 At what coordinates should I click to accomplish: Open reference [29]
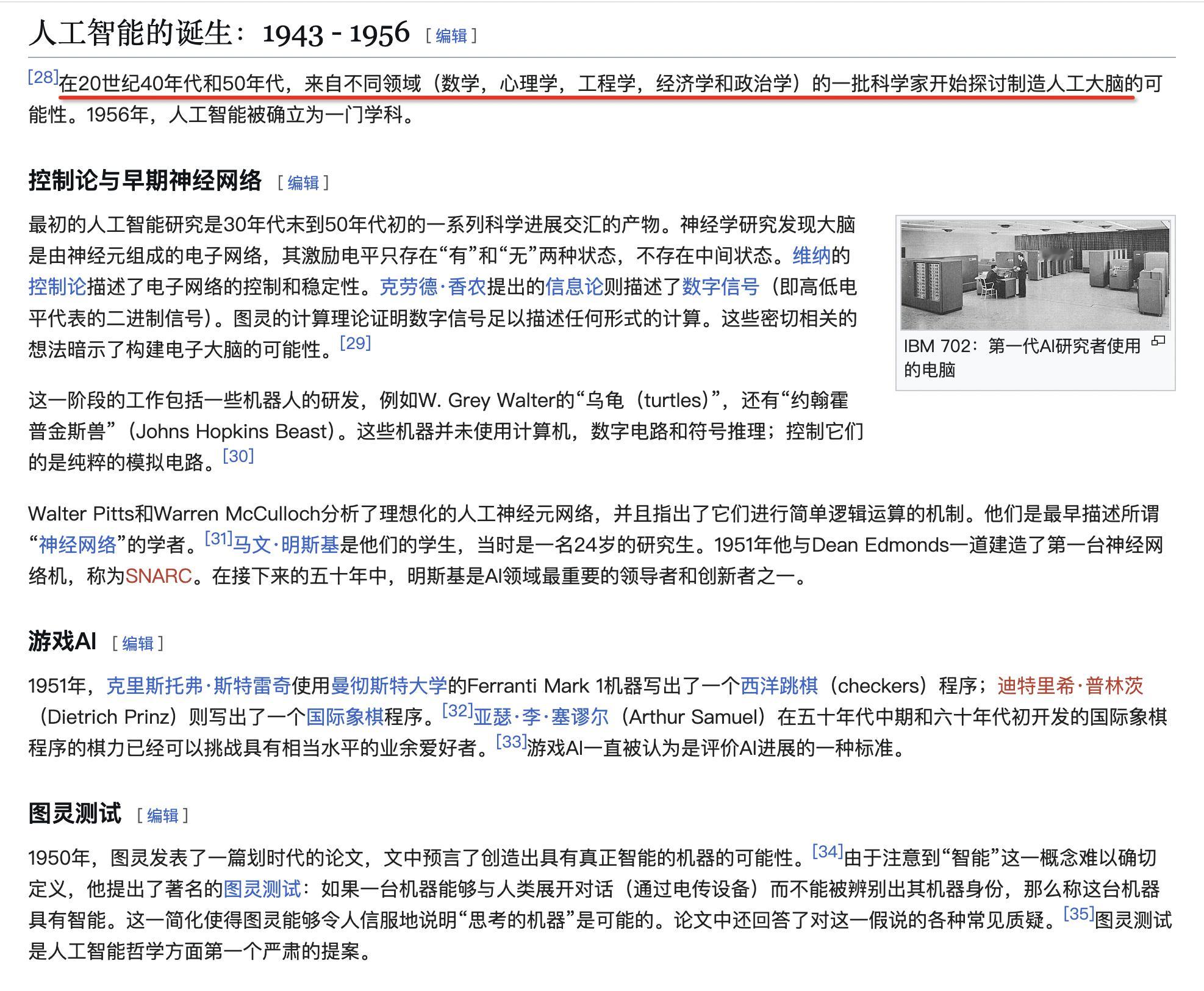[356, 343]
